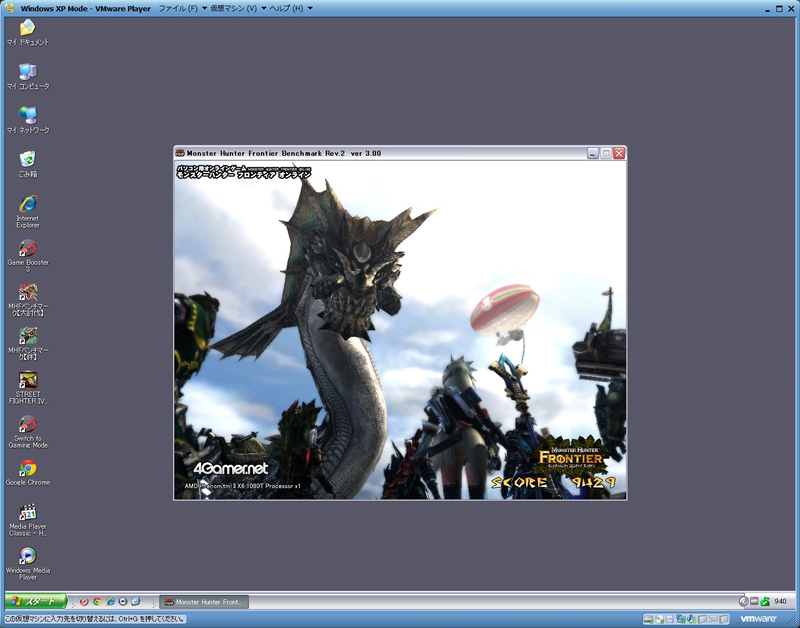
Task: Select the Switch to Gaming Mode shortcut
Action: 28,432
